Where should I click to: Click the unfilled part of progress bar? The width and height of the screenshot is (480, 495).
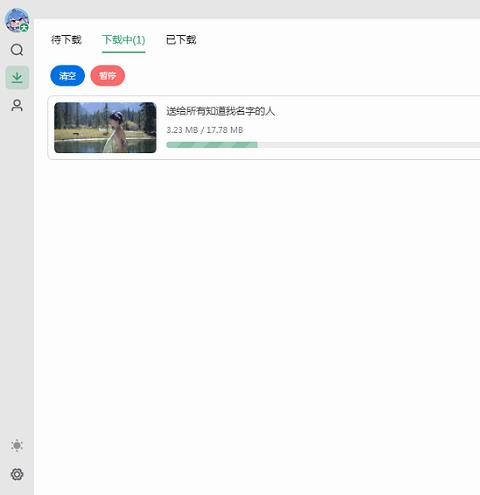tap(369, 145)
